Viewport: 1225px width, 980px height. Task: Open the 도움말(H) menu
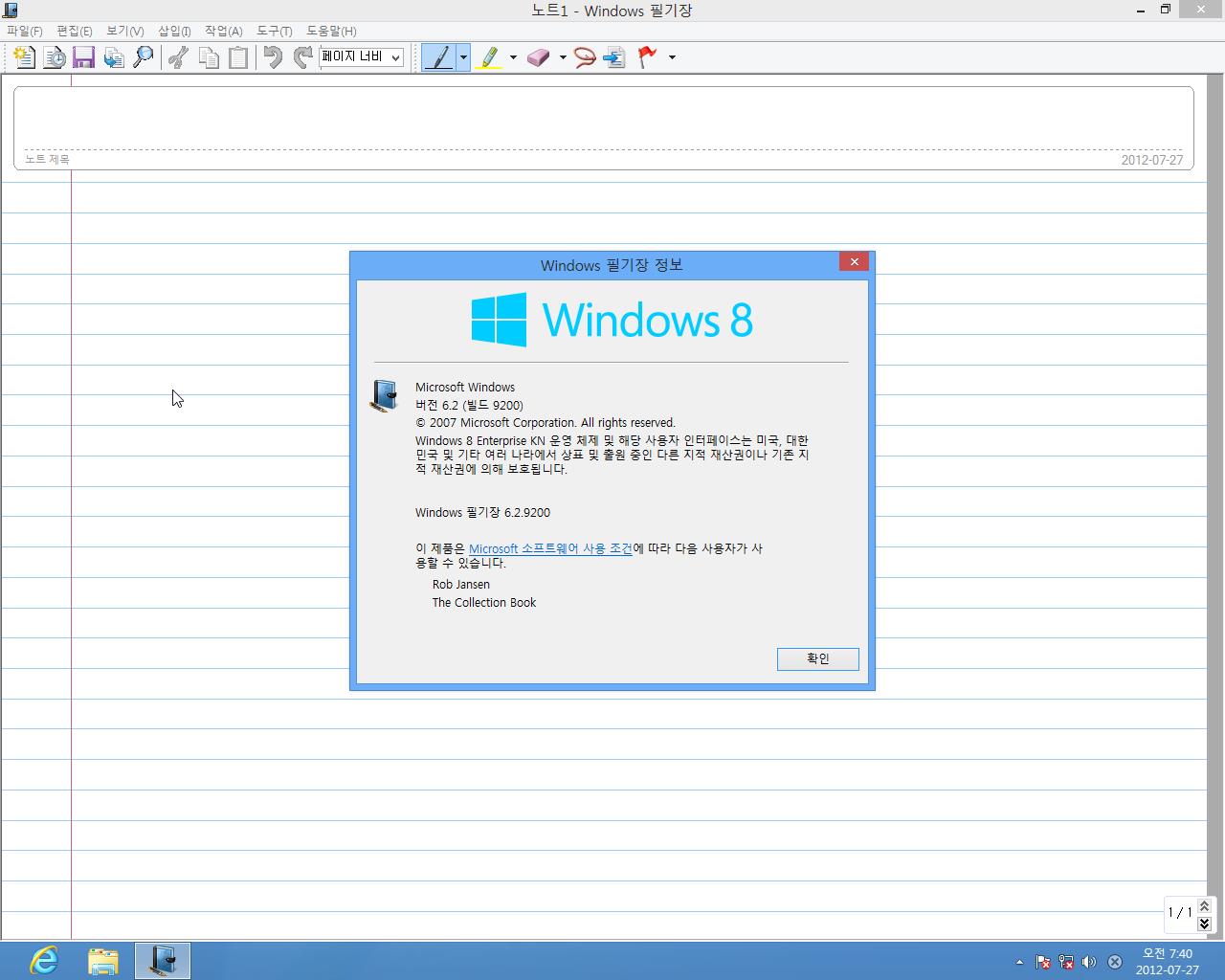(331, 31)
